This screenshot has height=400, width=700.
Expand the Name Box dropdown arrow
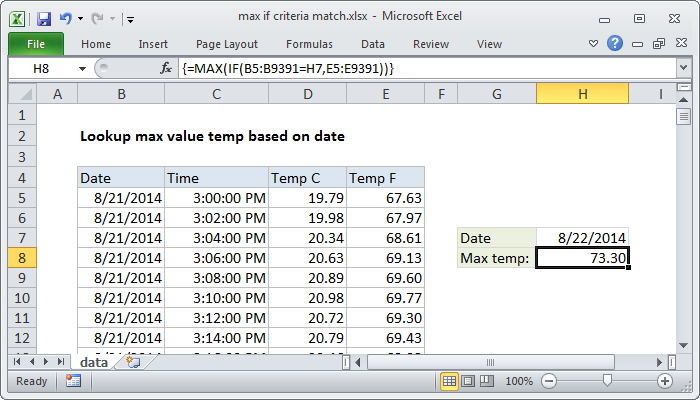tap(82, 69)
